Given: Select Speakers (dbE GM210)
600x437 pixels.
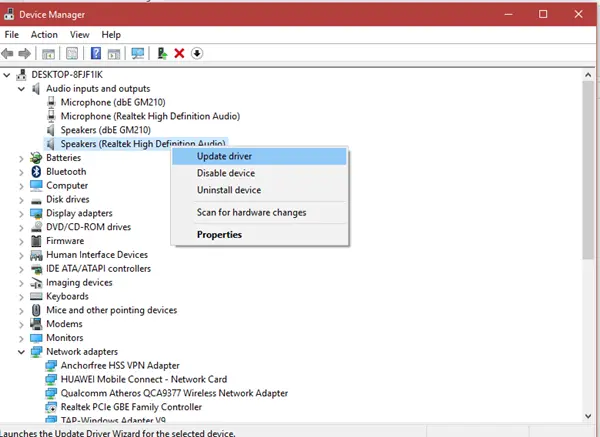Looking at the screenshot, I should [x=106, y=130].
